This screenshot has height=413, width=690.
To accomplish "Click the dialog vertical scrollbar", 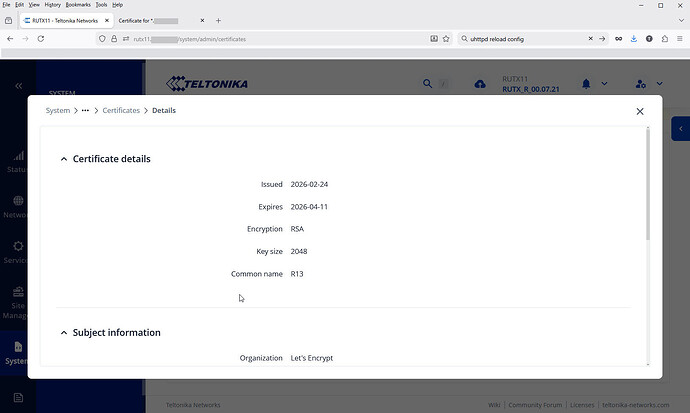I will click(648, 183).
